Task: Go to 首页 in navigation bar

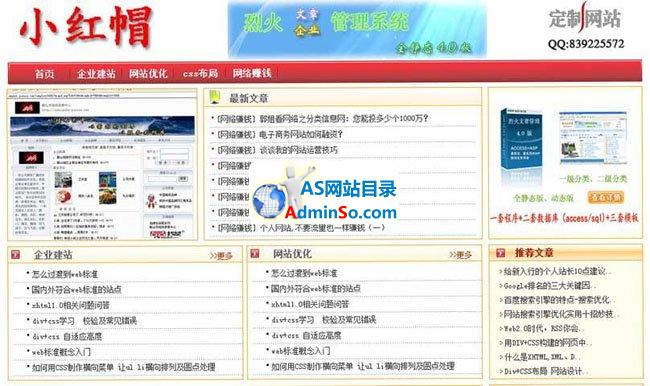Action: pos(44,74)
